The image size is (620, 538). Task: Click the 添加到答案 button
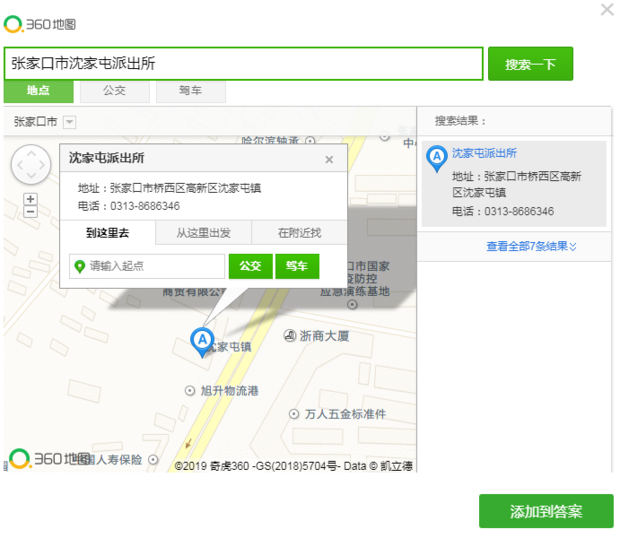click(x=546, y=511)
